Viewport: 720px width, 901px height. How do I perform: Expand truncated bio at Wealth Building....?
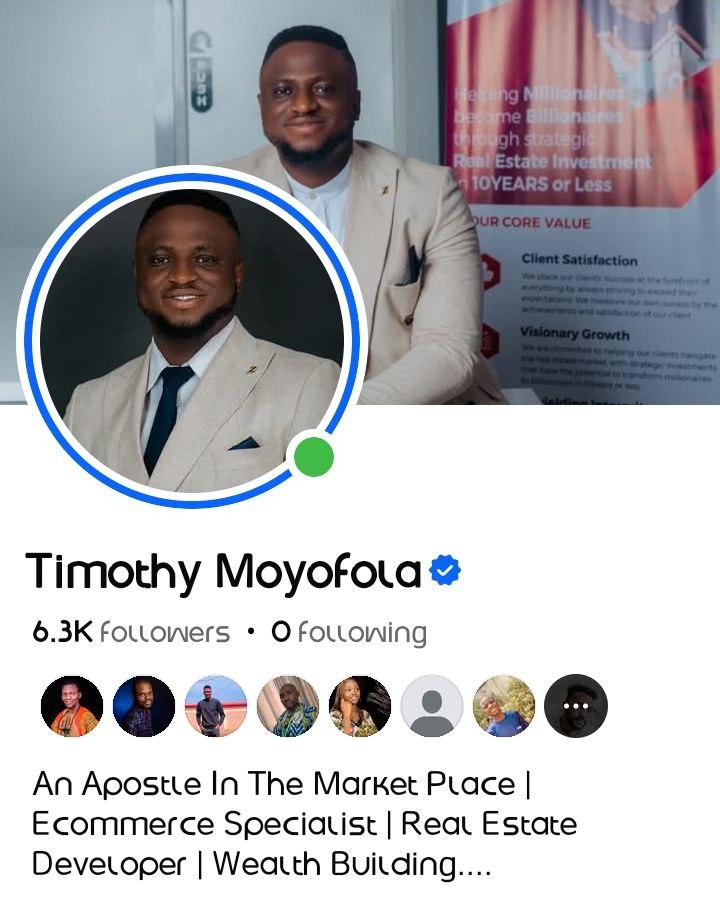pos(352,864)
